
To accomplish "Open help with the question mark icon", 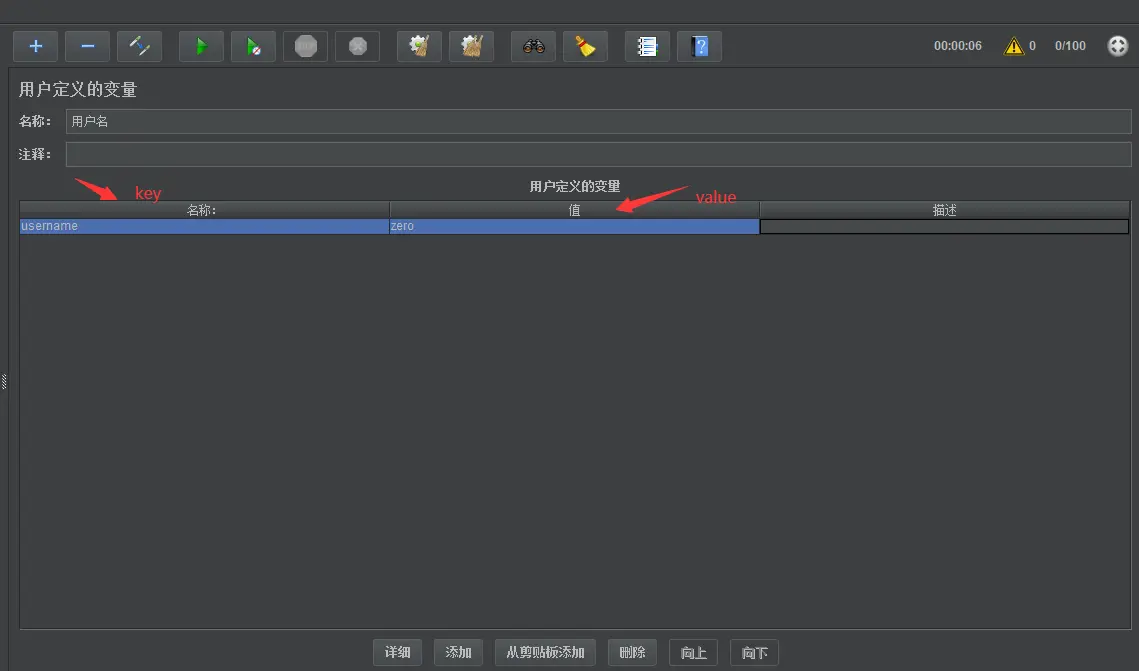I will (700, 46).
